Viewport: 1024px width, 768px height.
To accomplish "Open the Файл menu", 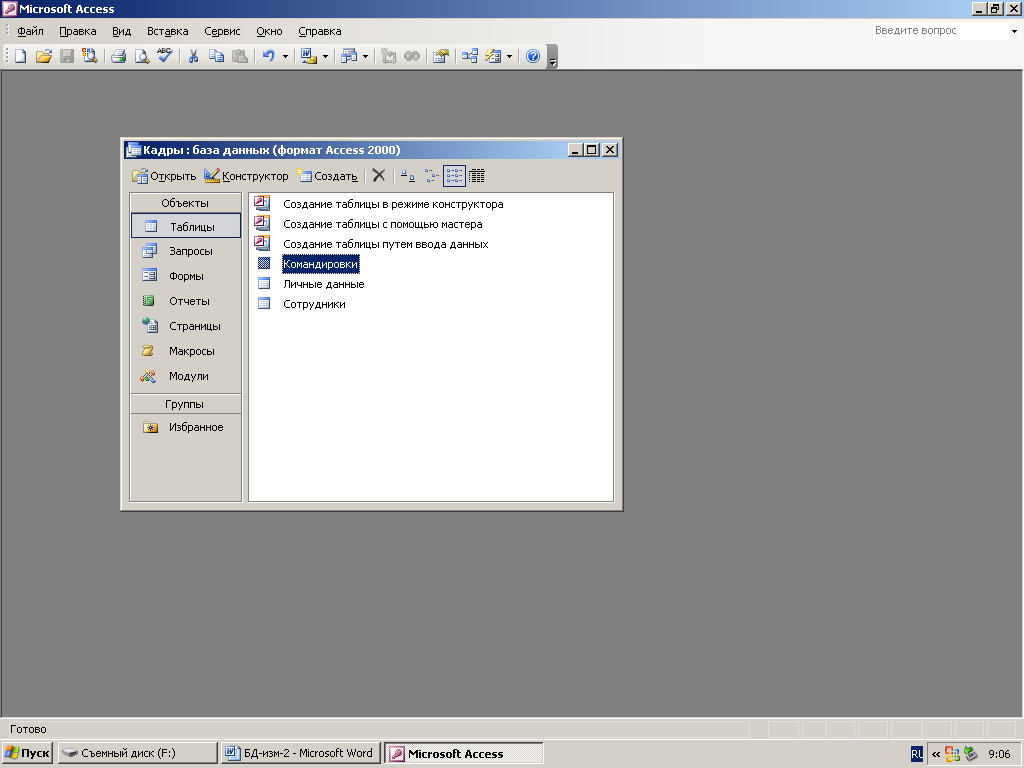I will (x=30, y=31).
